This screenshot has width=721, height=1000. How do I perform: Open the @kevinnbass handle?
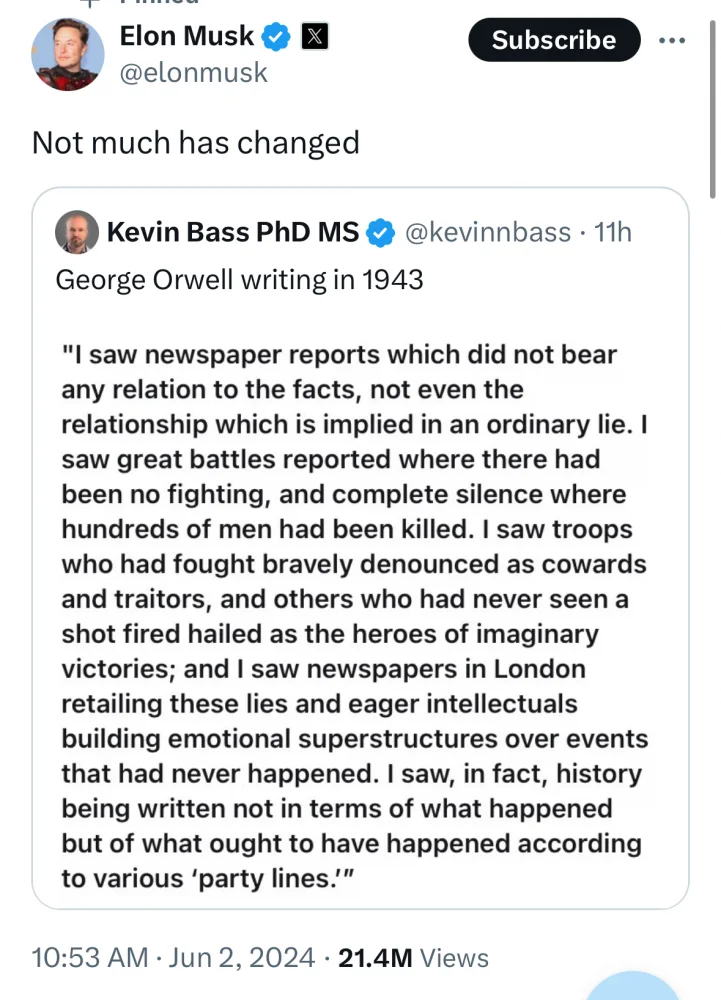[487, 232]
